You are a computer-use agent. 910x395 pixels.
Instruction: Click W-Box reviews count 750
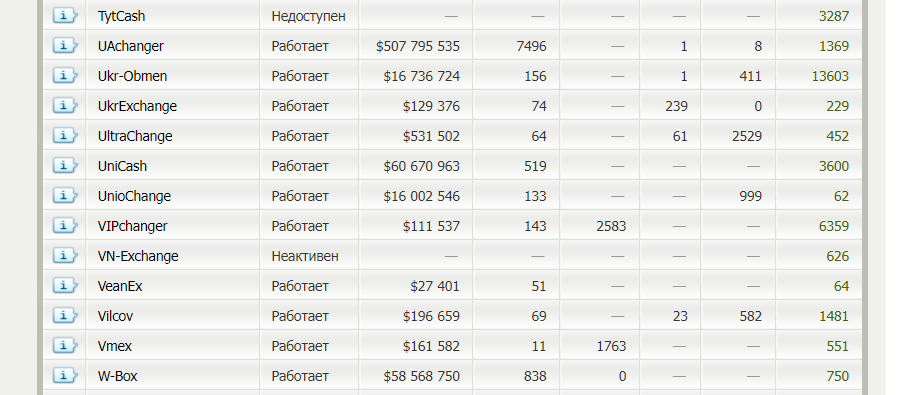(x=837, y=376)
